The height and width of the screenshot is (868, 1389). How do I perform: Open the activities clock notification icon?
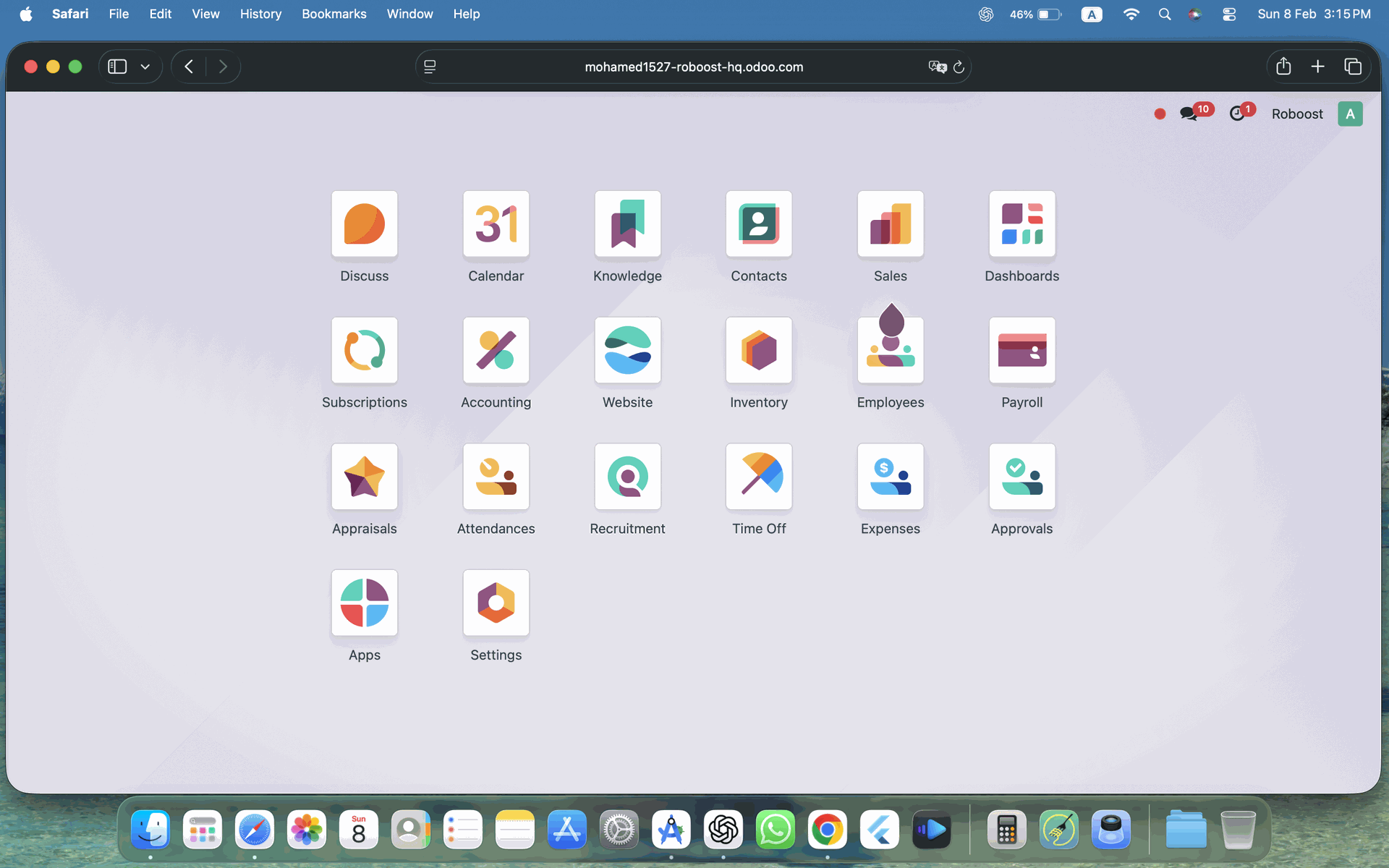click(x=1237, y=114)
